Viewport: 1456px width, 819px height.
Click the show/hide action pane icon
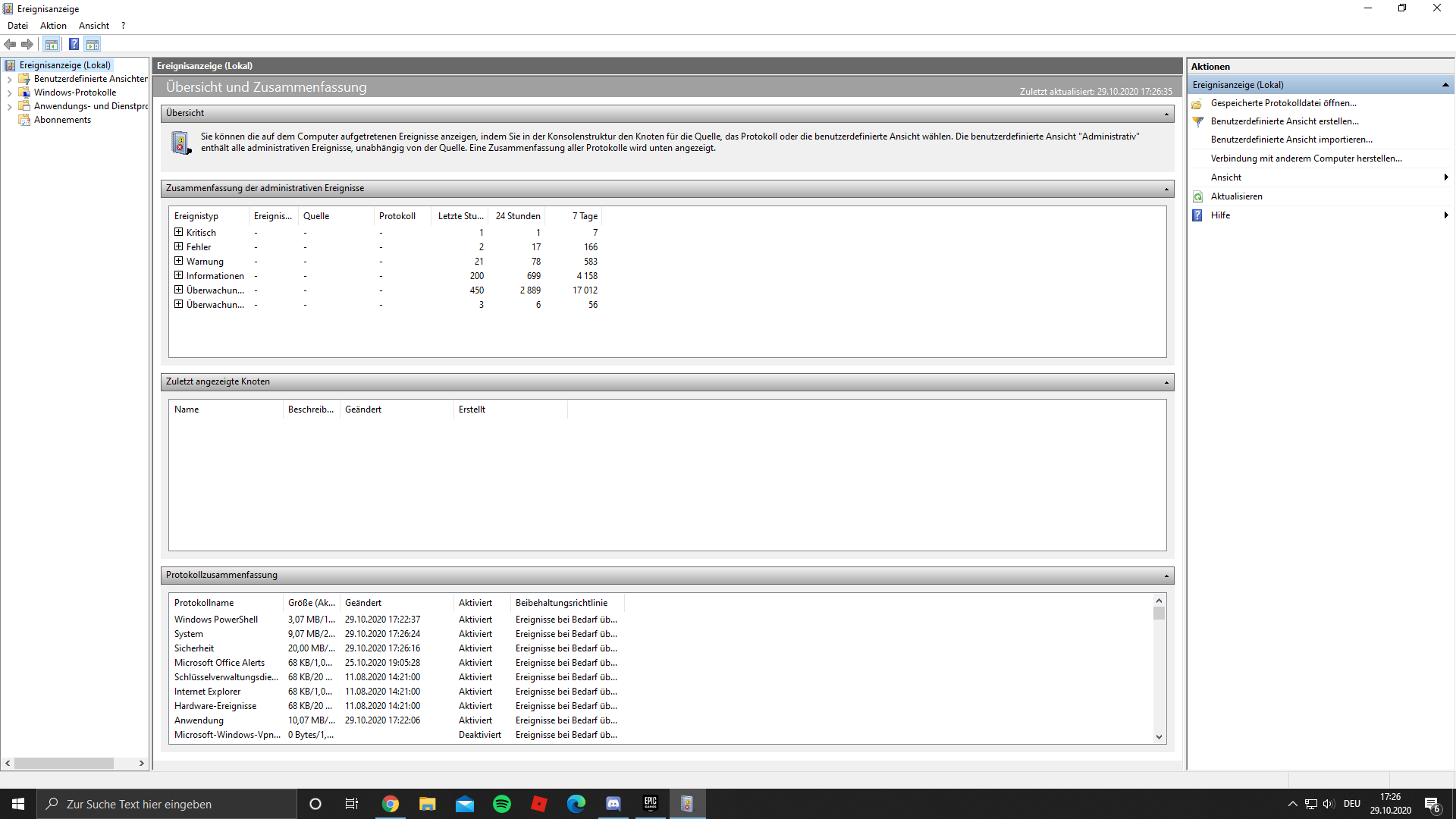point(93,44)
